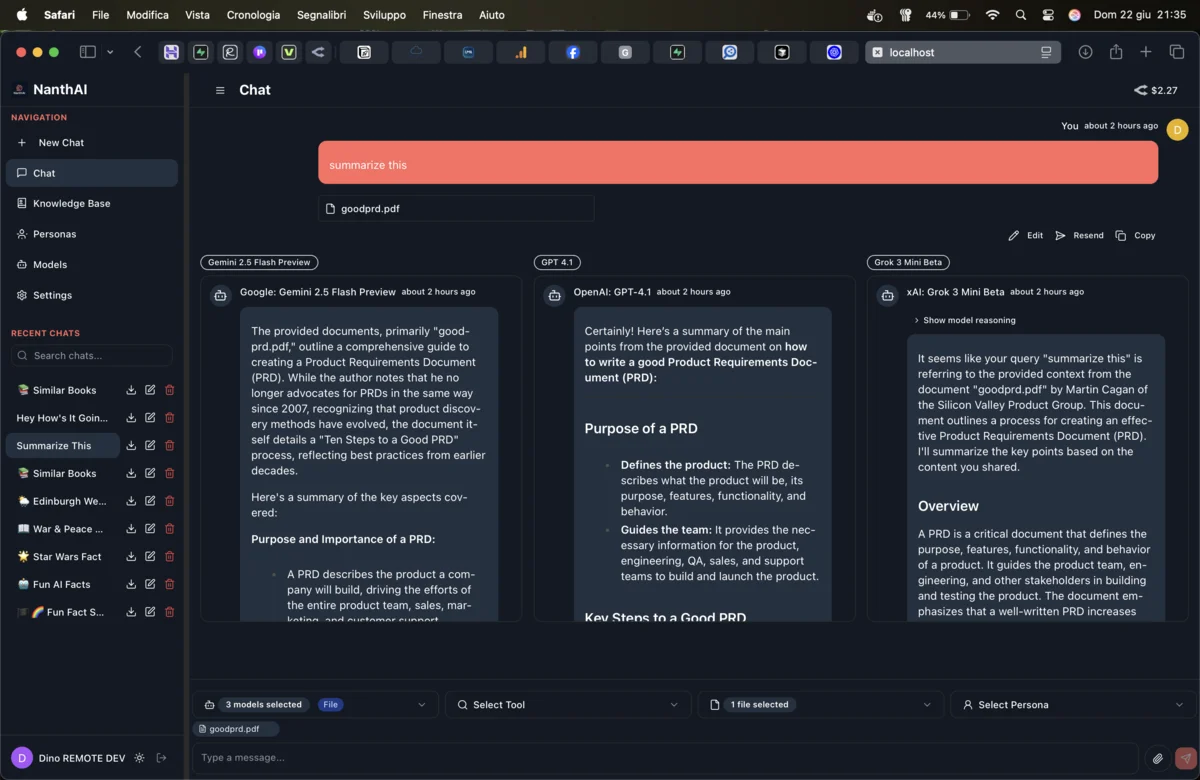Open the Fun AI Facts chat
The image size is (1200, 780).
tap(62, 584)
